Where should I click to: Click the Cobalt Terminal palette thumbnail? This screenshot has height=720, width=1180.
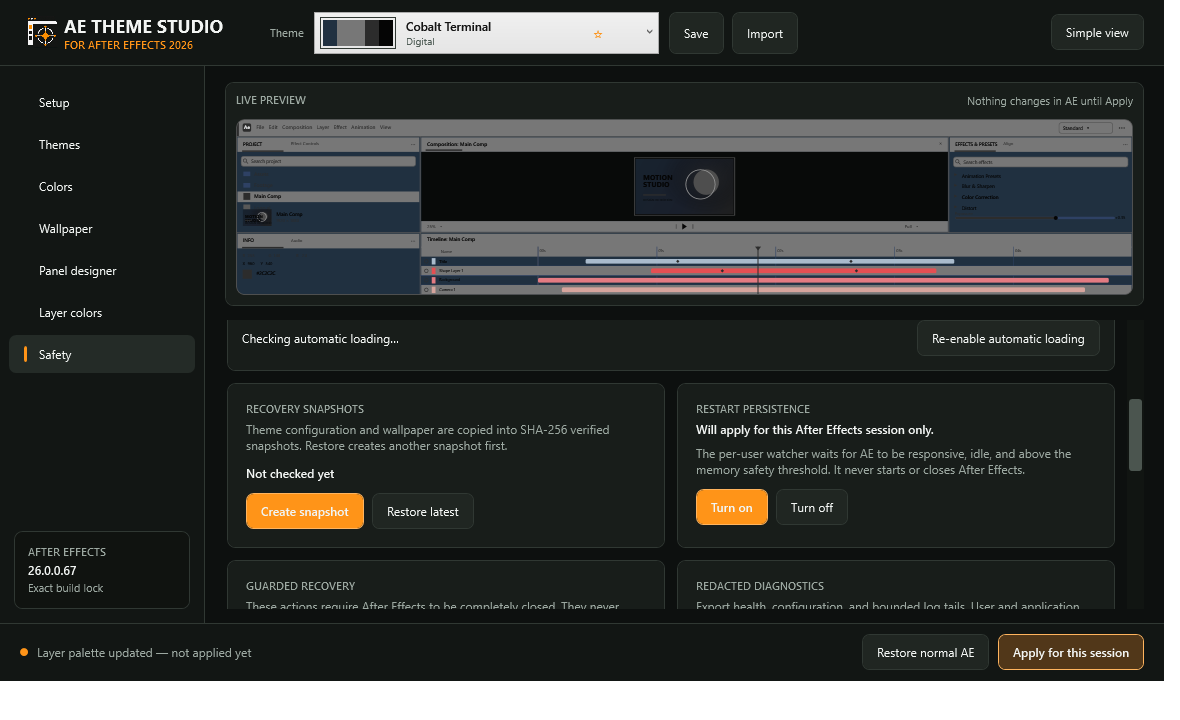click(357, 33)
